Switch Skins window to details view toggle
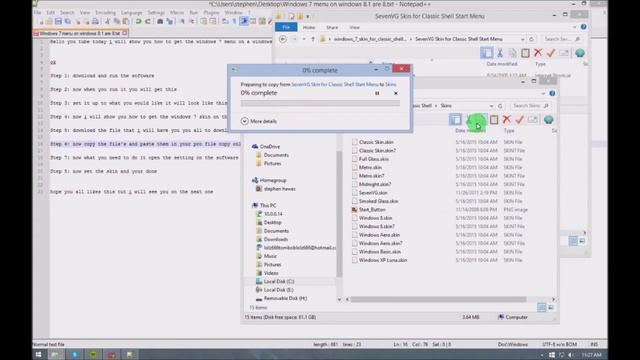Image resolution: width=640 pixels, height=360 pixels. tap(542, 307)
